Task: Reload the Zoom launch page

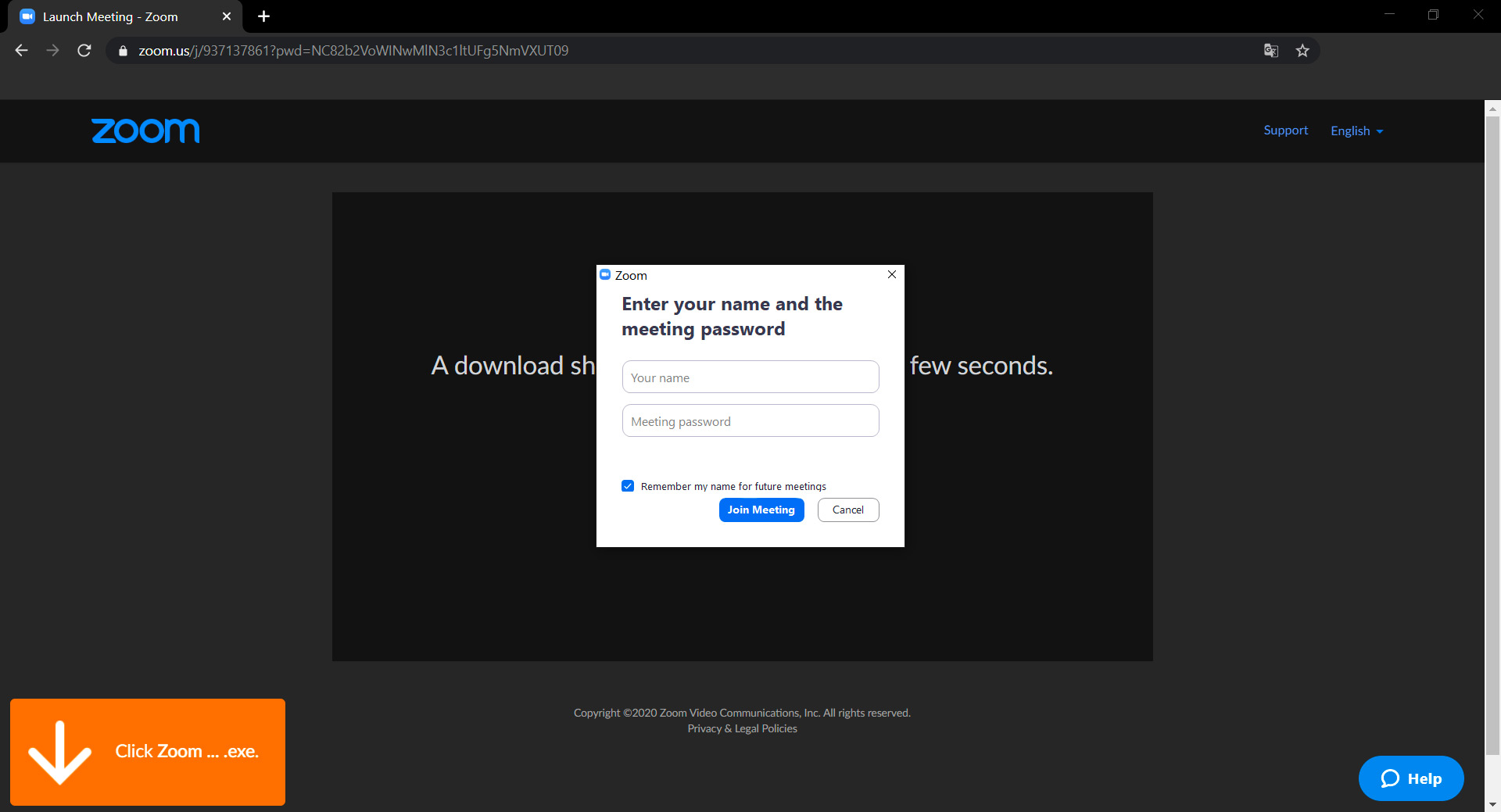Action: coord(84,51)
